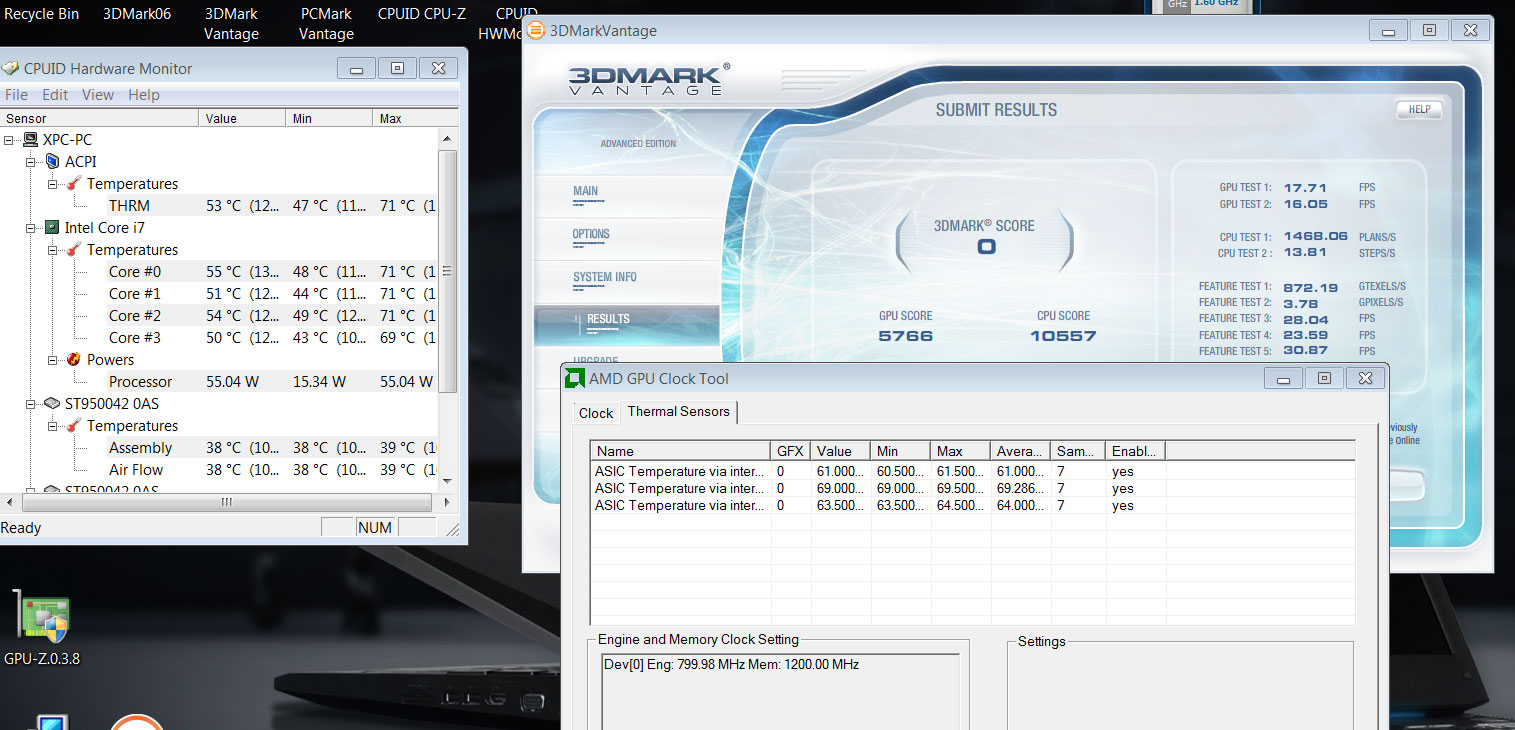Click the AMD GPU Clock Tool title icon
Image resolution: width=1515 pixels, height=730 pixels.
click(575, 378)
